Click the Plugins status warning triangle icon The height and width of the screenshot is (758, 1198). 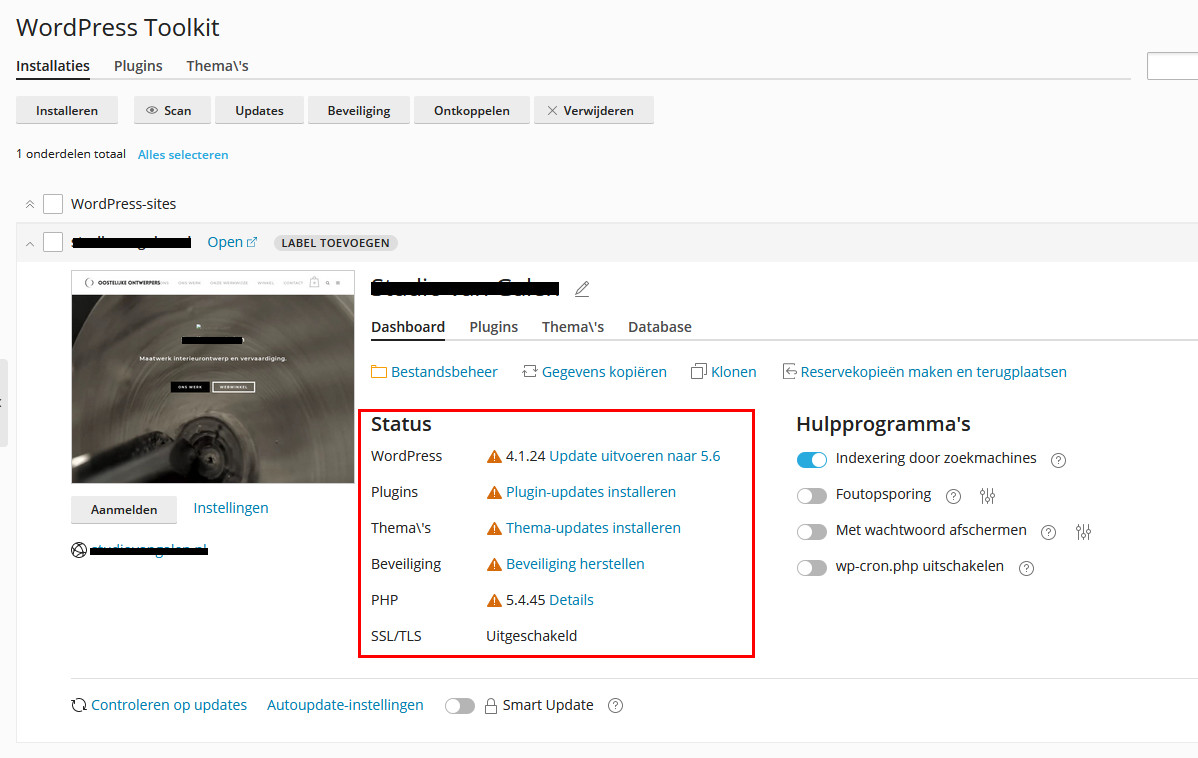(x=494, y=493)
